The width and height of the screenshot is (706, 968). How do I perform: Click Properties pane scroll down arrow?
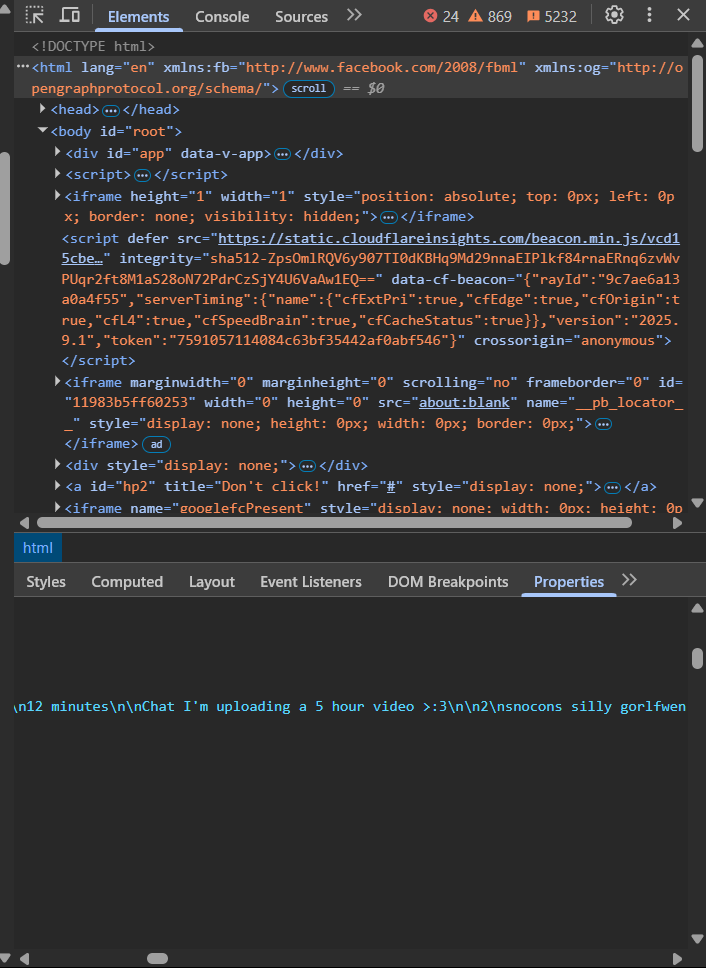[x=697, y=939]
